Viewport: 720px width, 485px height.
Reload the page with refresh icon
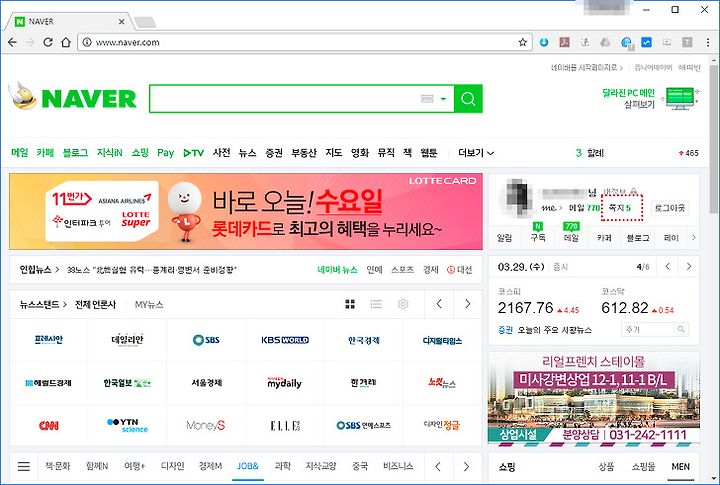[47, 42]
